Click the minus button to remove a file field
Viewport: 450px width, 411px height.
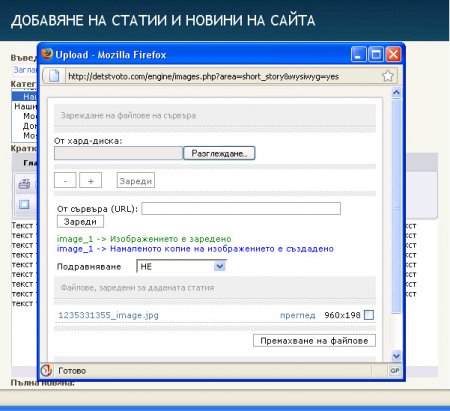(65, 181)
